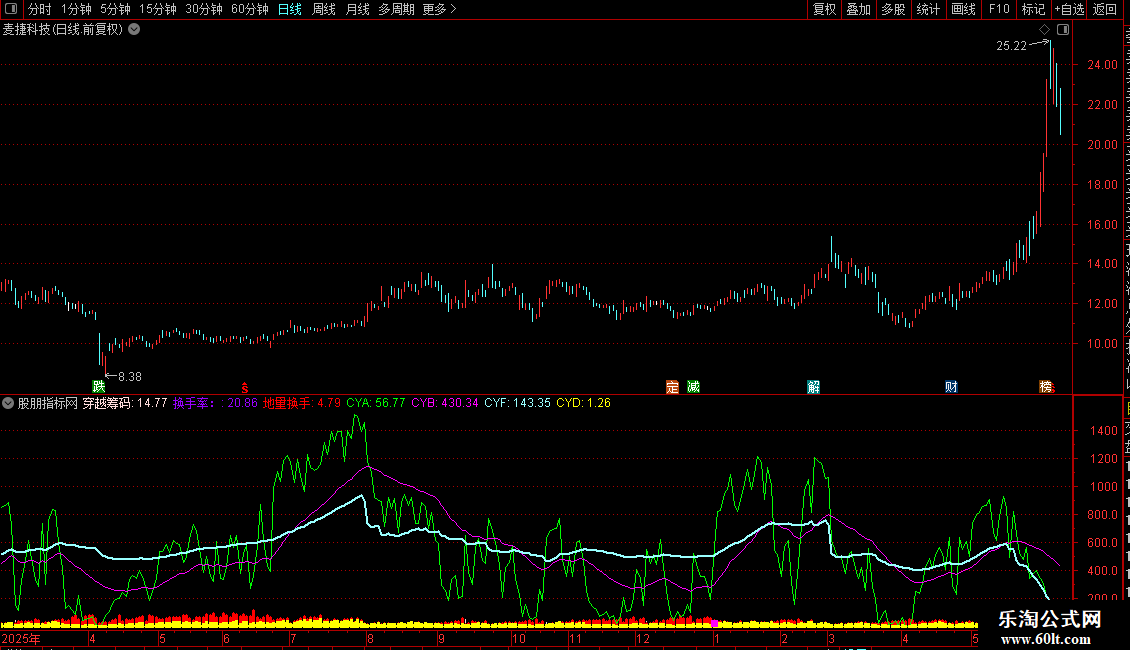1130x650 pixels.
Task: Click the 标记 mark button
Action: coord(1033,9)
